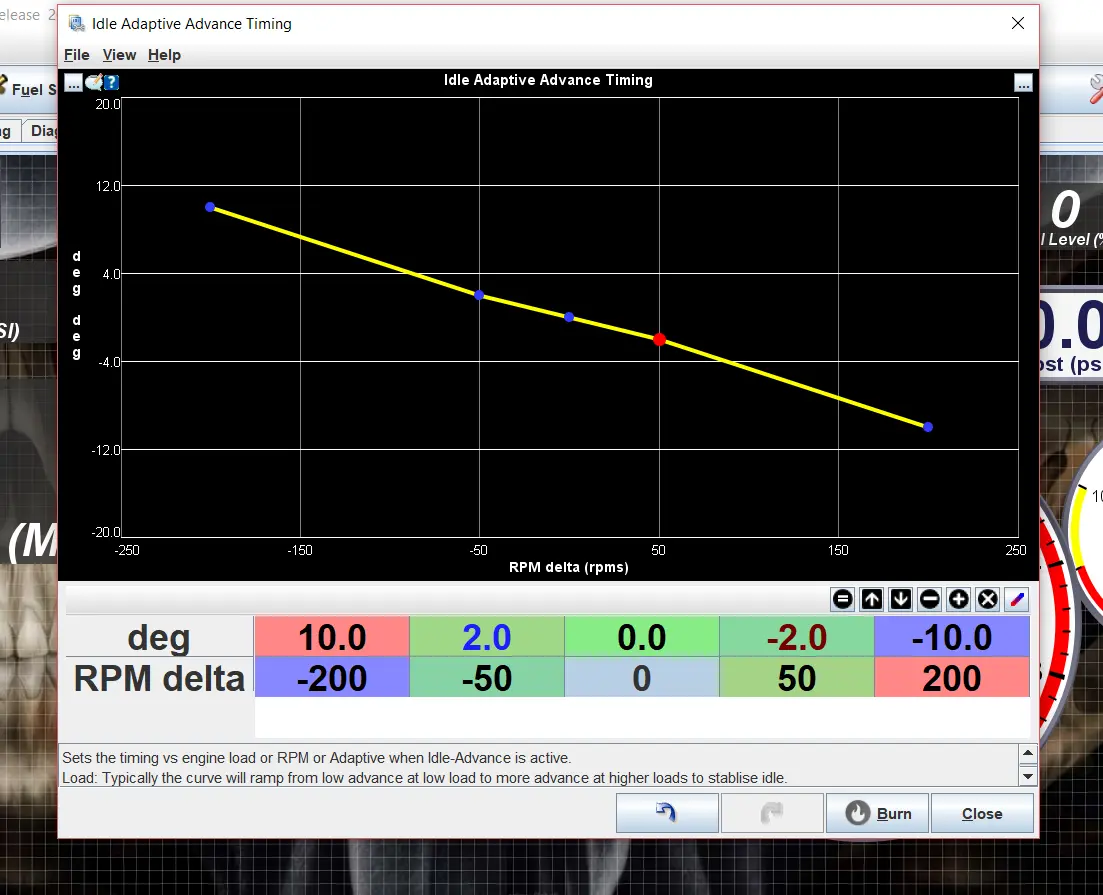Click the undo arrow button
This screenshot has width=1103, height=895.
[x=667, y=813]
